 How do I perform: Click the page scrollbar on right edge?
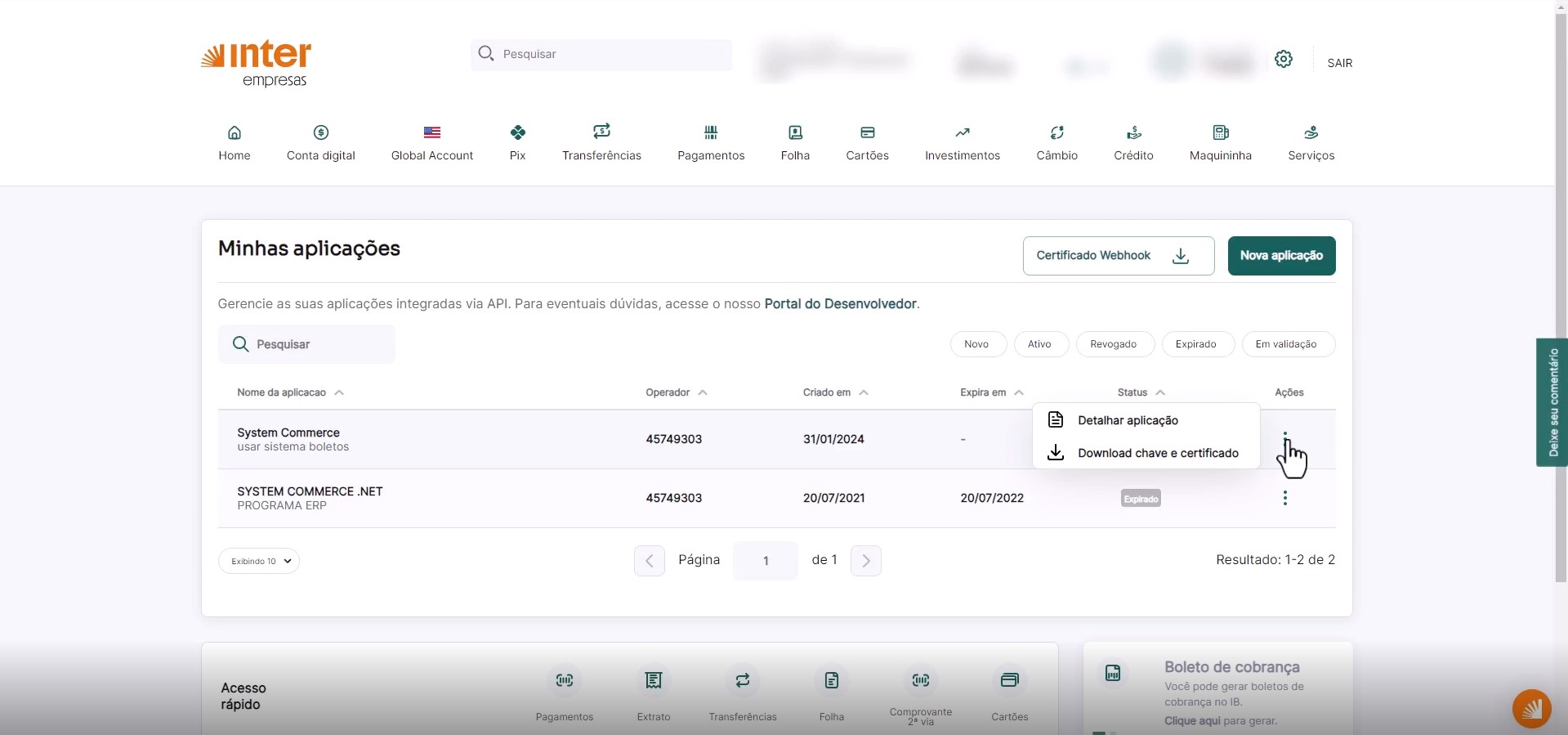tap(1561, 327)
